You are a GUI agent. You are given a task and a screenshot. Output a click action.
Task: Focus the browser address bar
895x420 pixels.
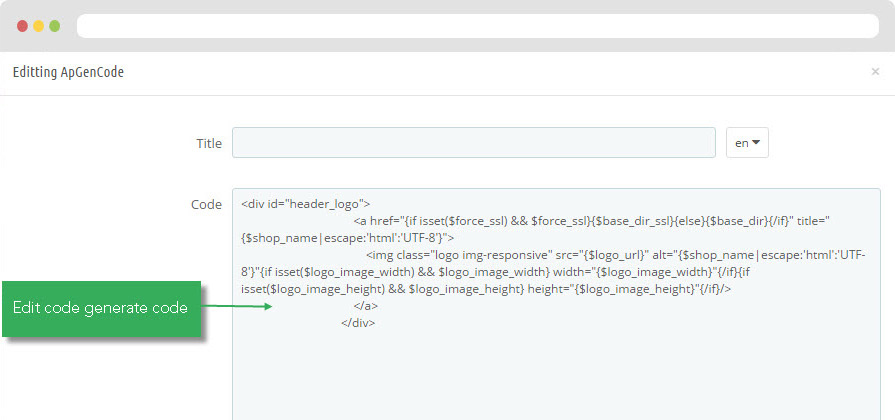[x=478, y=26]
